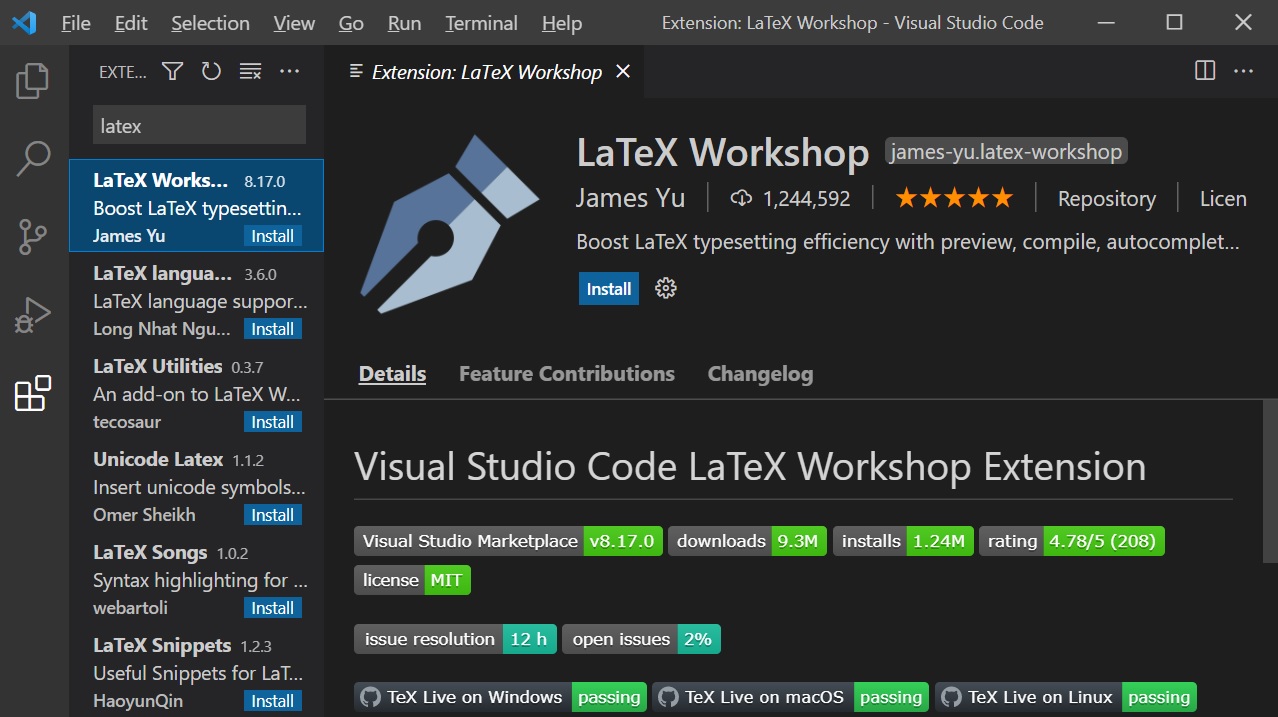Viewport: 1278px width, 717px height.
Task: Click the installs 1.24M badge
Action: (903, 541)
